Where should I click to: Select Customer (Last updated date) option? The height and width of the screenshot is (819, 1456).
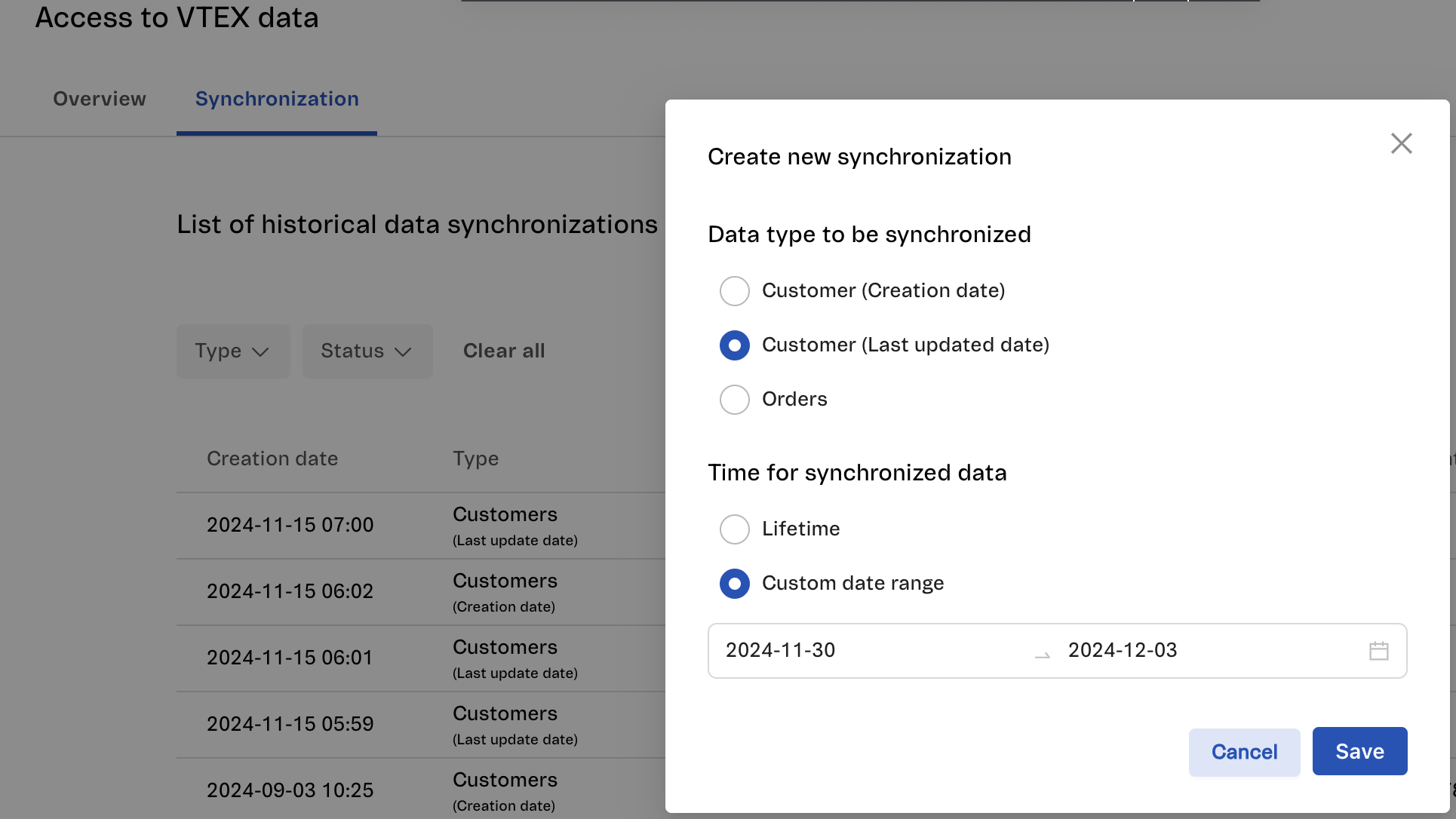pos(734,345)
